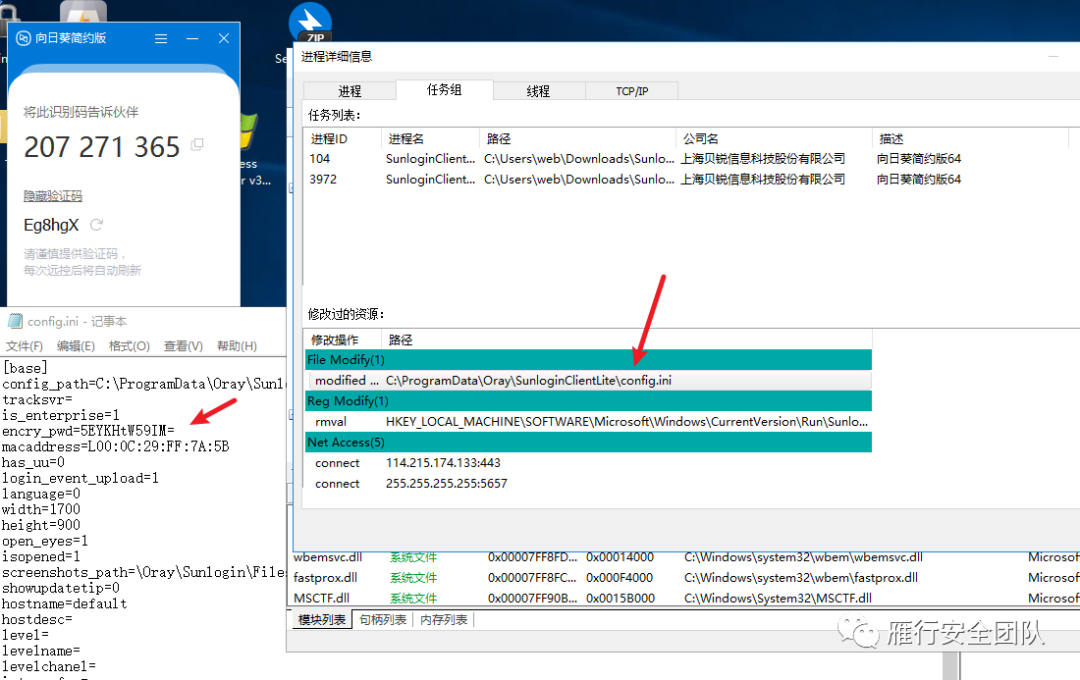Click the verification code Eg8hgX text
This screenshot has height=680, width=1080.
pos(51,225)
